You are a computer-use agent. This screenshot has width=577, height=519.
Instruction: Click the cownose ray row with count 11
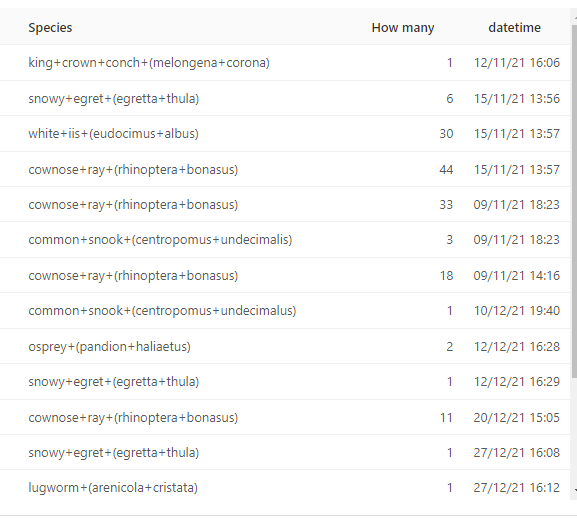tap(285, 417)
